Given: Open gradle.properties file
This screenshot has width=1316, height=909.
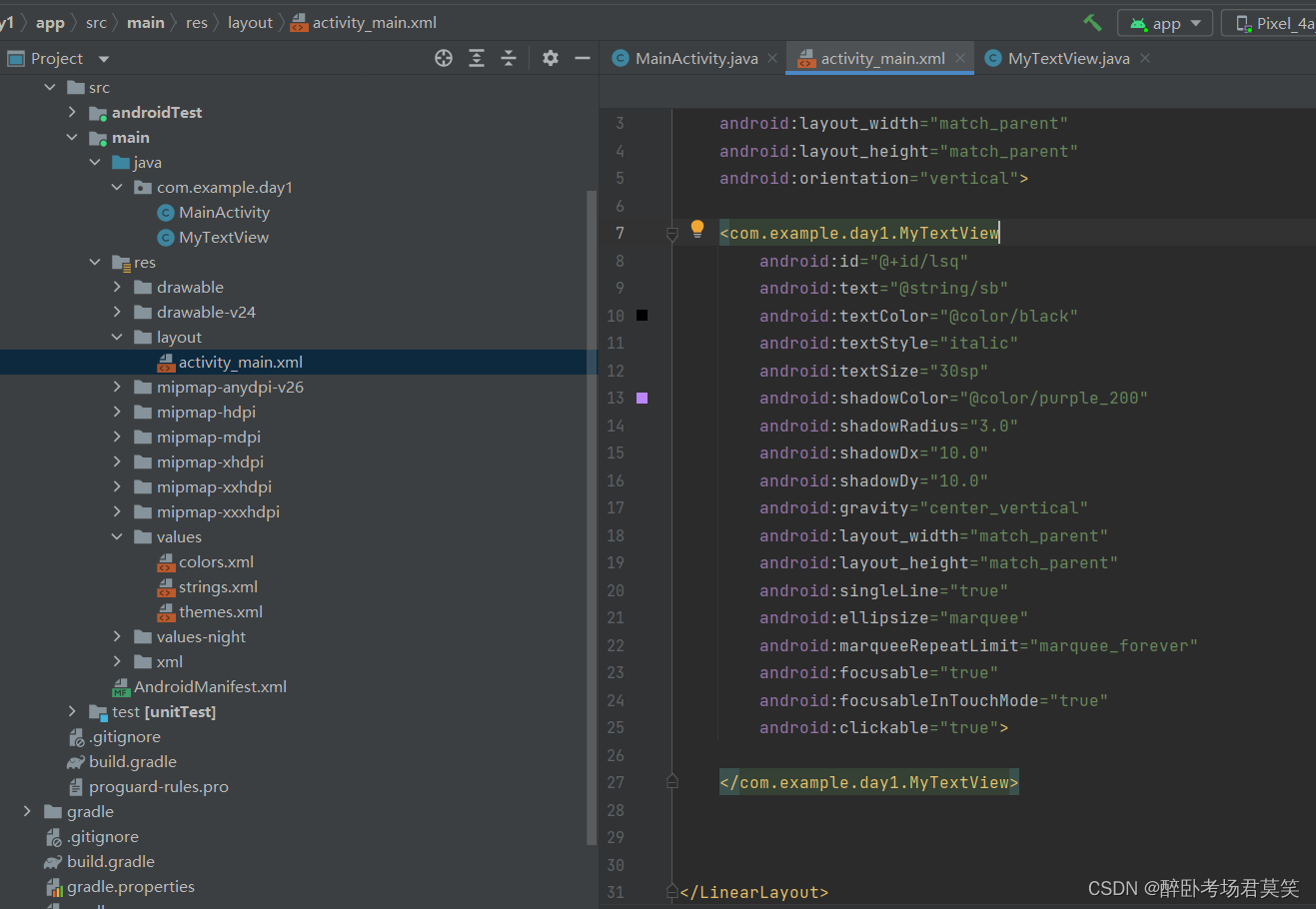Looking at the screenshot, I should click(120, 886).
